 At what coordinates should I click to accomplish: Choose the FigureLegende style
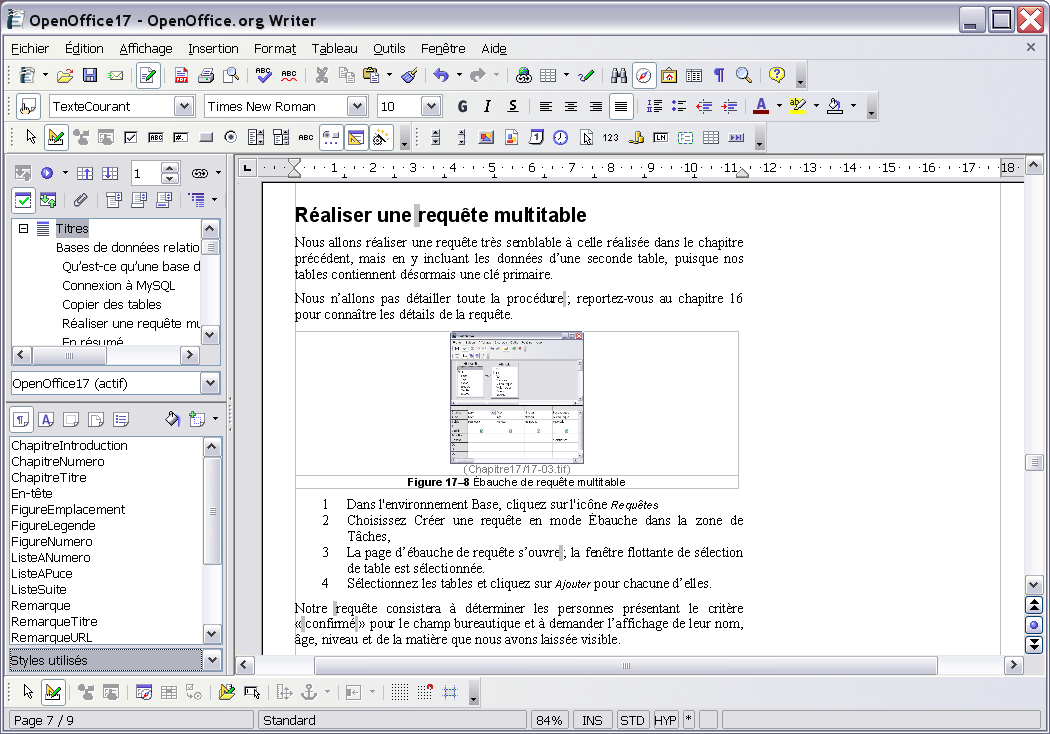tap(54, 526)
